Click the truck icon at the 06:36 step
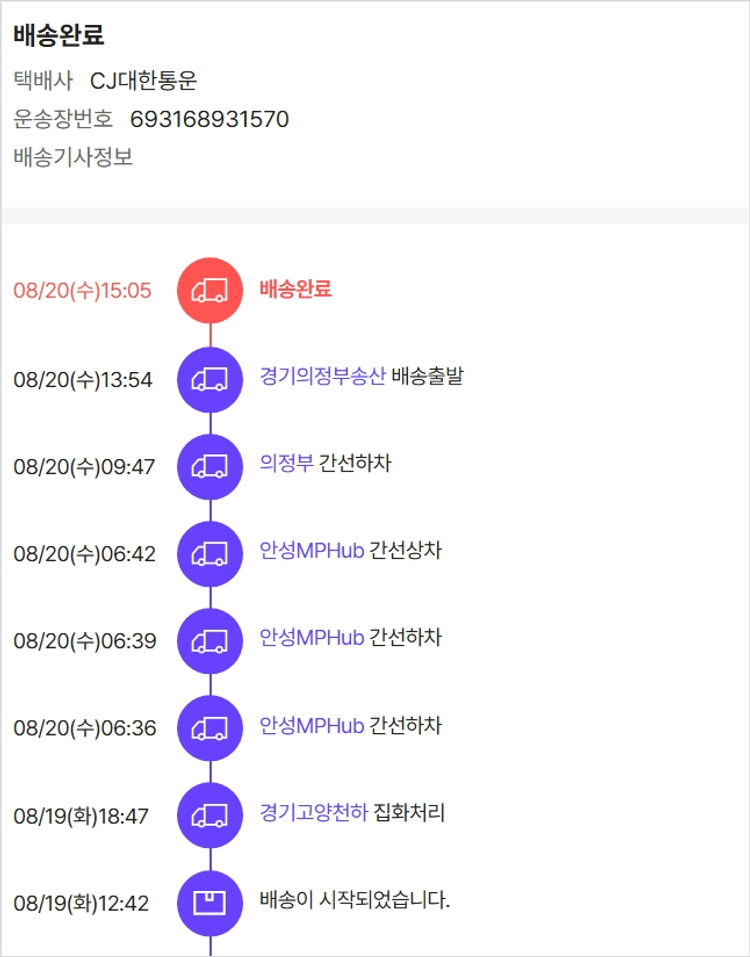The width and height of the screenshot is (750, 957). (x=210, y=727)
